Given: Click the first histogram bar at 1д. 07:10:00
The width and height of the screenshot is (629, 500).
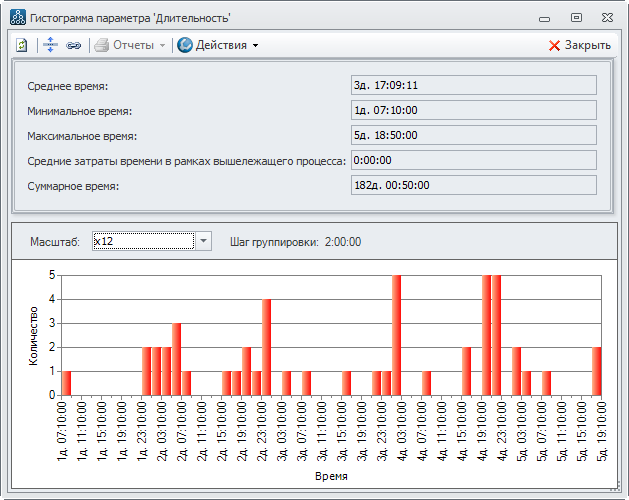Looking at the screenshot, I should click(67, 383).
